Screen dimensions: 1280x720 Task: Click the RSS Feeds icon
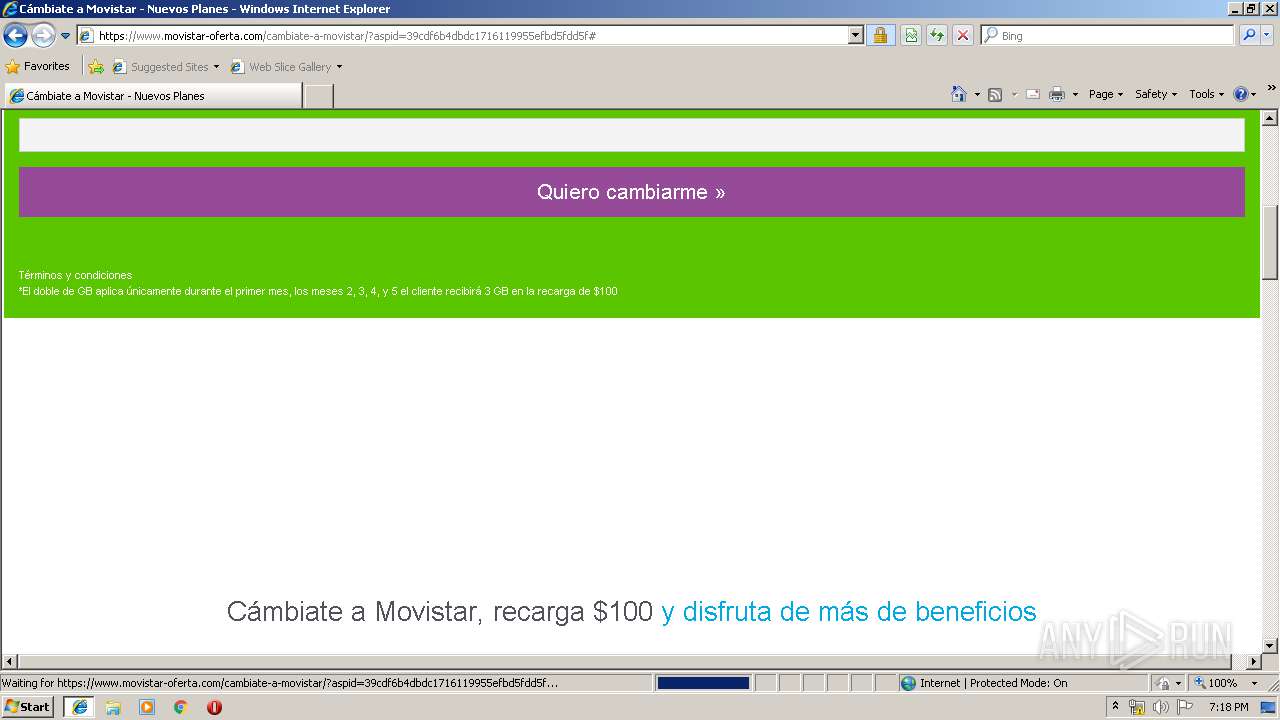(x=995, y=94)
